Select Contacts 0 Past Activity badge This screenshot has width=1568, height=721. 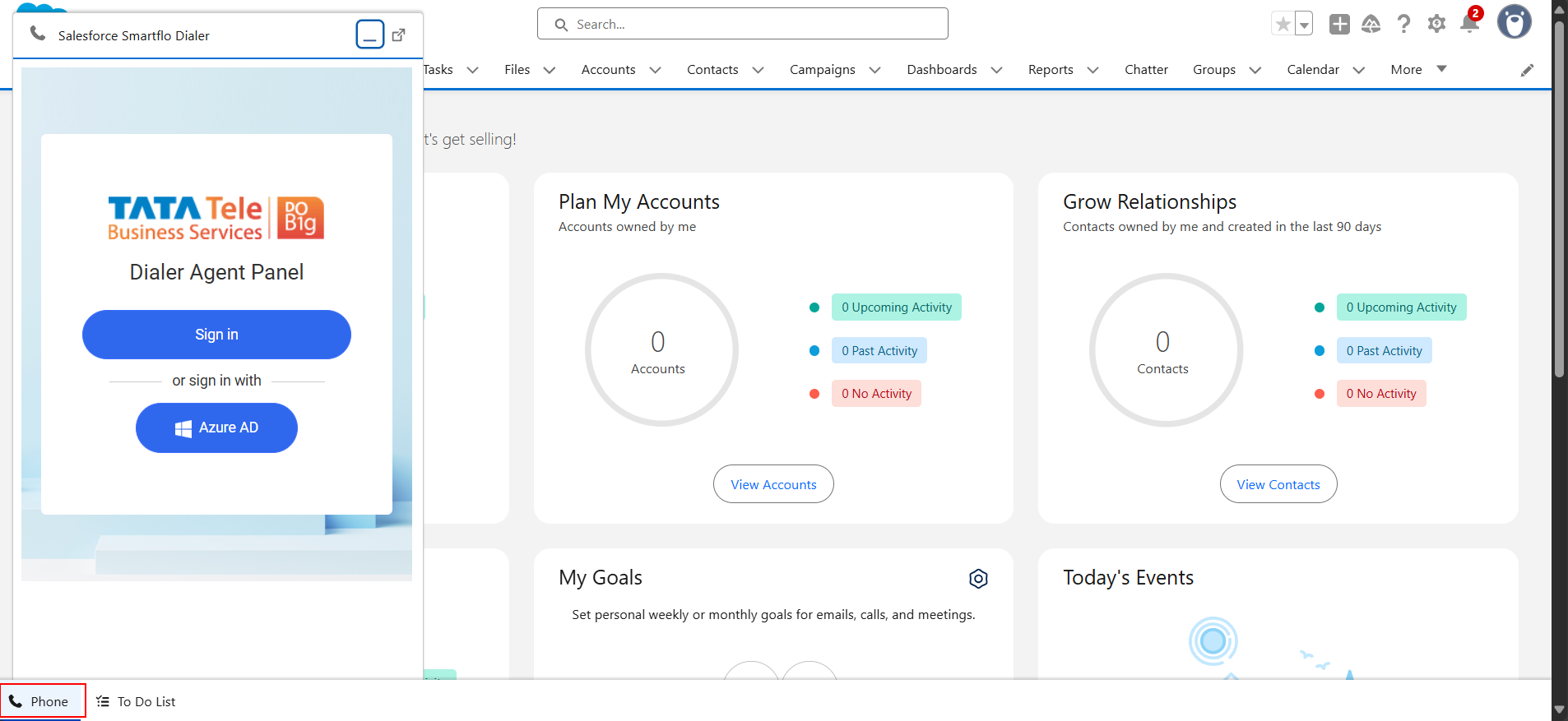point(1384,351)
